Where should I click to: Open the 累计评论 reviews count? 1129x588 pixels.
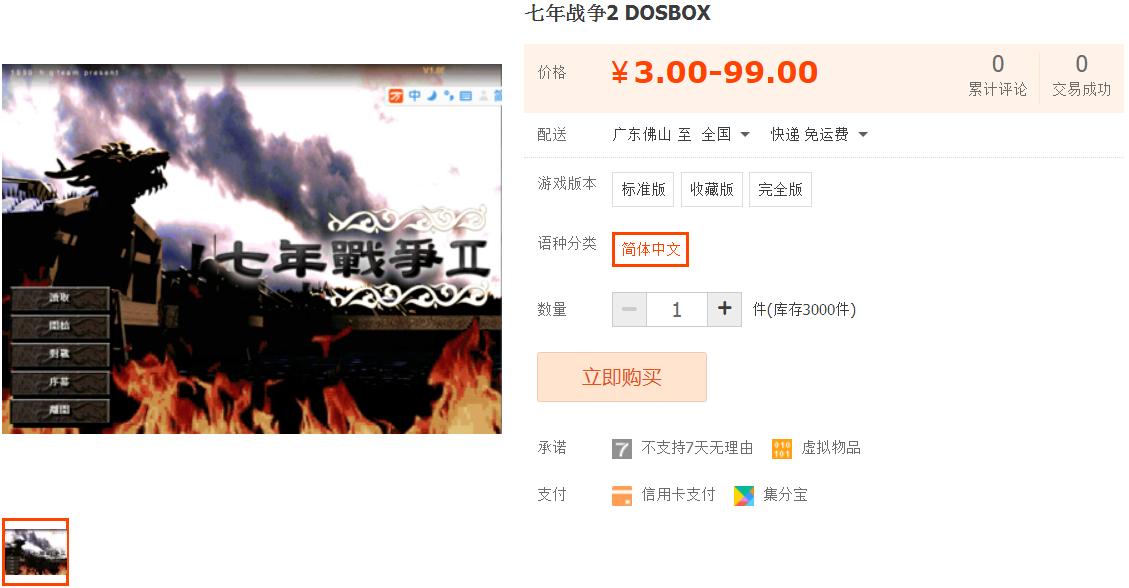[997, 76]
